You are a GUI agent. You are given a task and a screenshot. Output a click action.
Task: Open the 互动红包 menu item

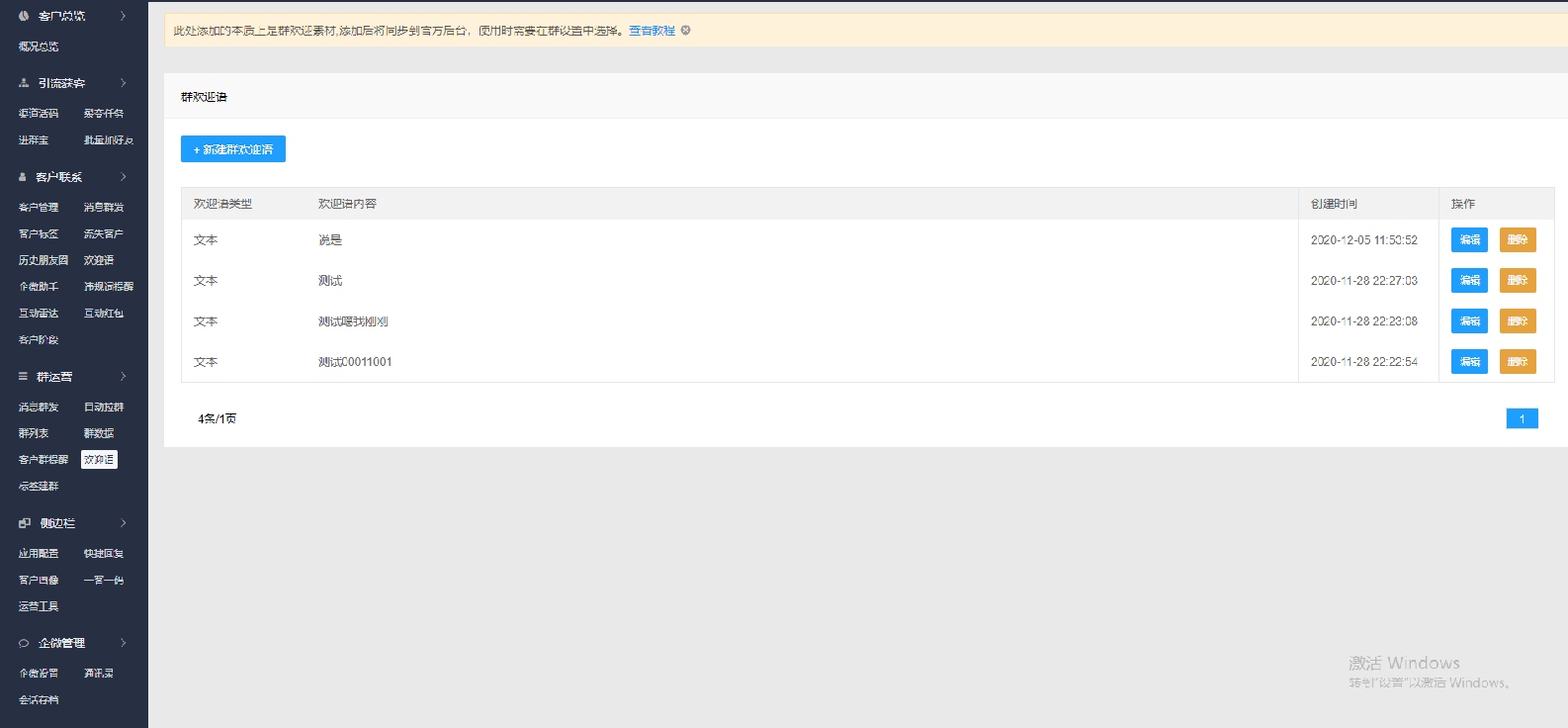coord(104,314)
